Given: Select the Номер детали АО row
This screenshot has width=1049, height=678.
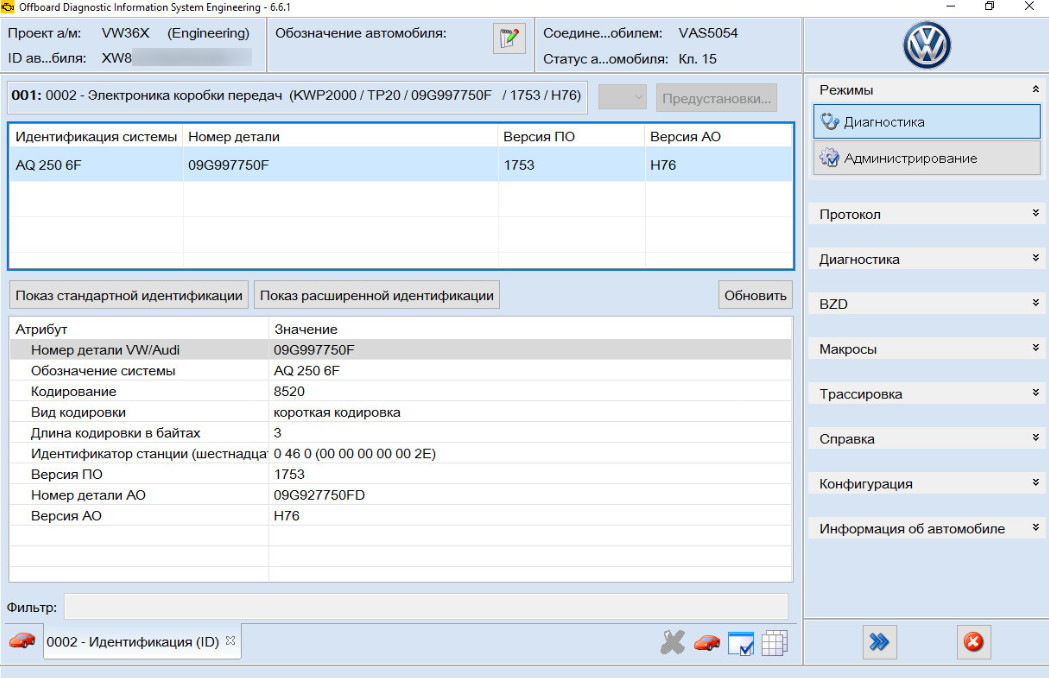Looking at the screenshot, I should (x=400, y=495).
